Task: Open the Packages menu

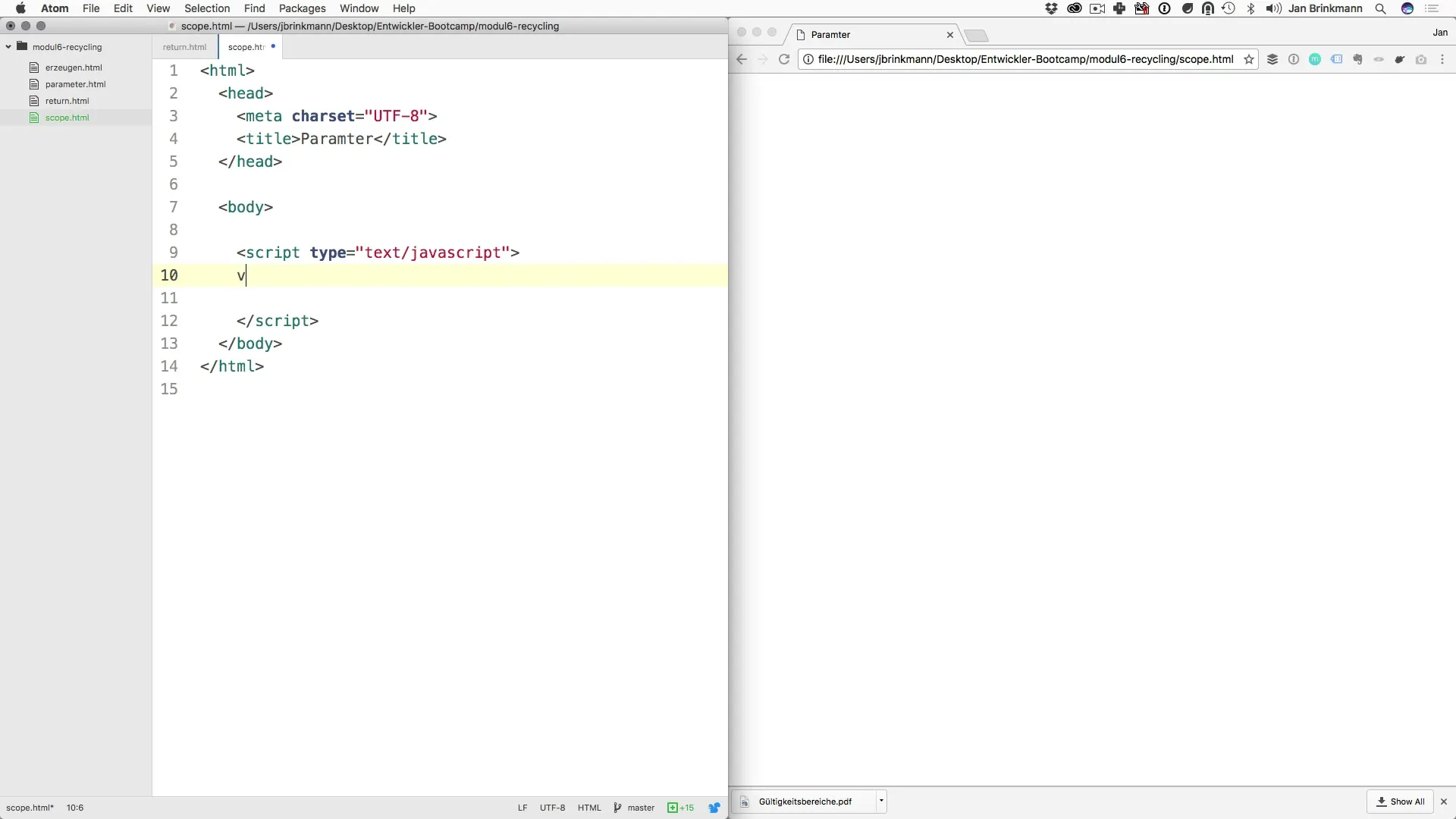Action: click(x=302, y=8)
